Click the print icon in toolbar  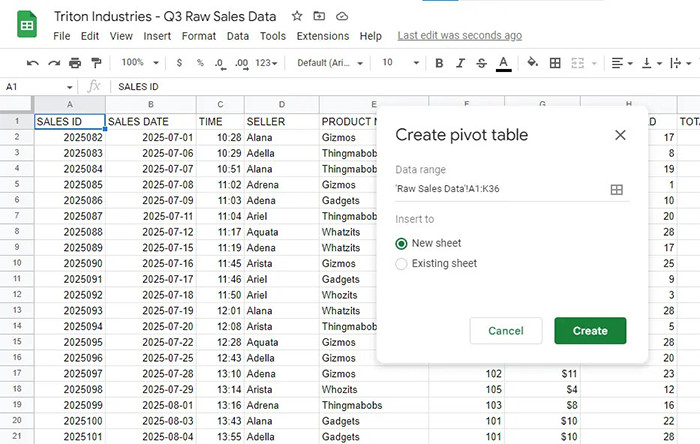pos(76,63)
